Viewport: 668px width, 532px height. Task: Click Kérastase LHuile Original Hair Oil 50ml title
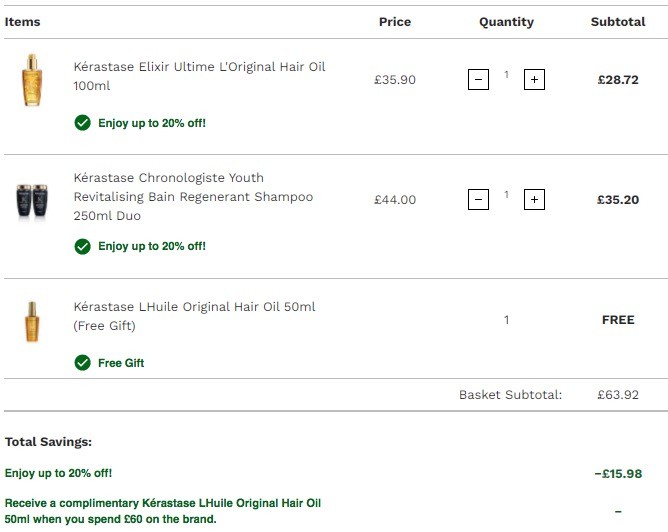(x=194, y=316)
